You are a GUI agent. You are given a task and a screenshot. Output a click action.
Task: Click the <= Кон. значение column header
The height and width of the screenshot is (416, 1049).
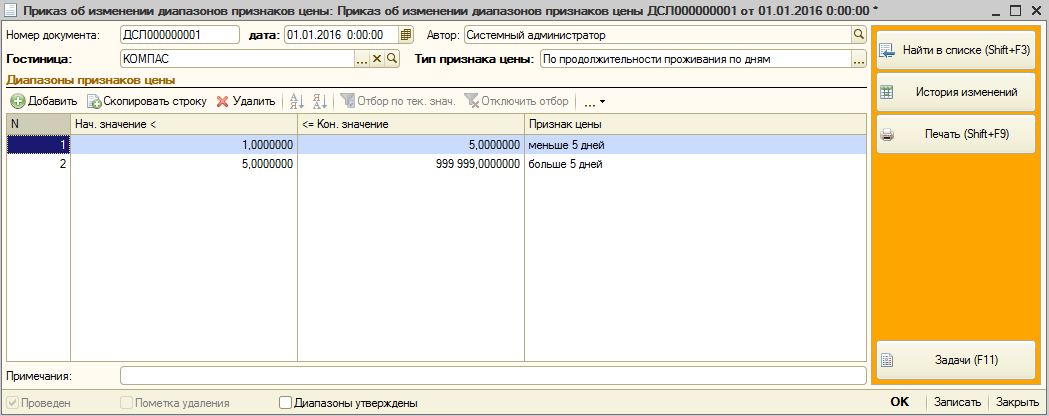coord(411,124)
